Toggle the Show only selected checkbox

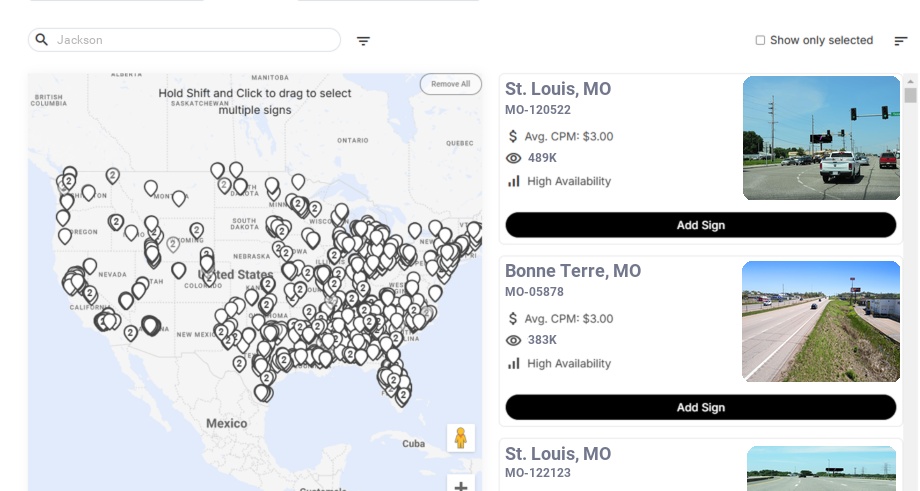(x=760, y=41)
